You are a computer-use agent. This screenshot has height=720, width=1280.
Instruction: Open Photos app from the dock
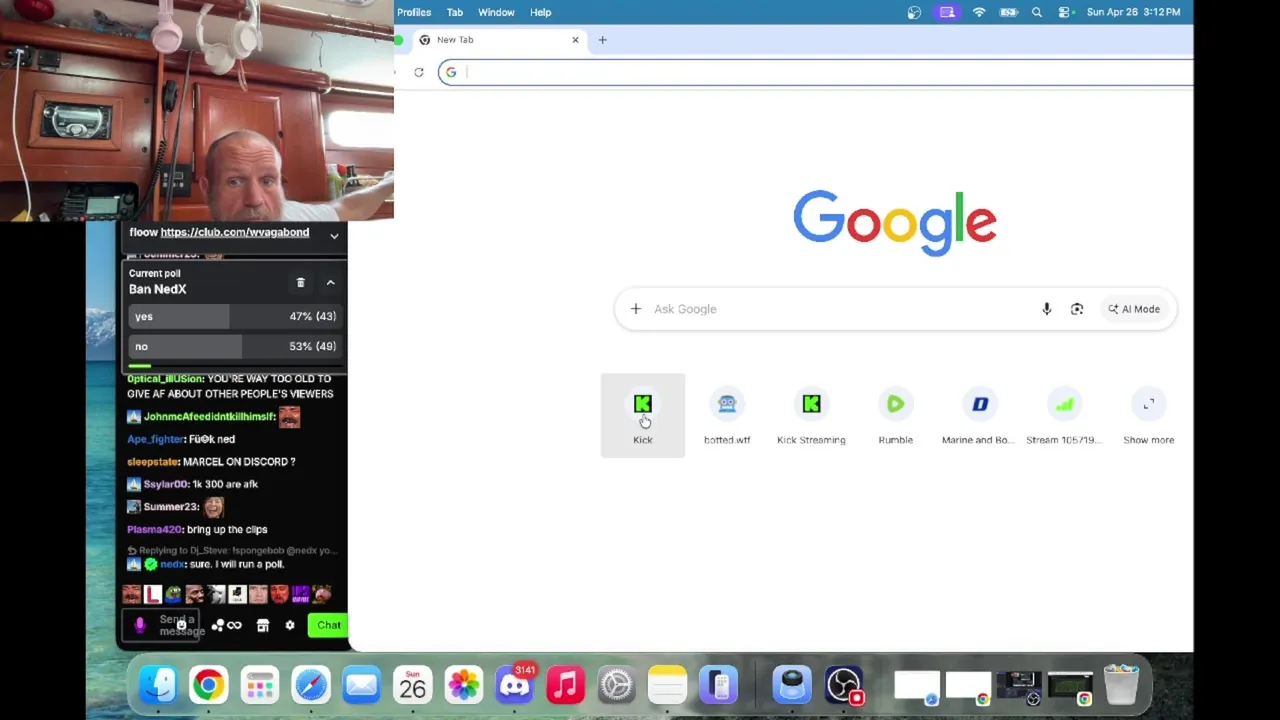point(463,685)
